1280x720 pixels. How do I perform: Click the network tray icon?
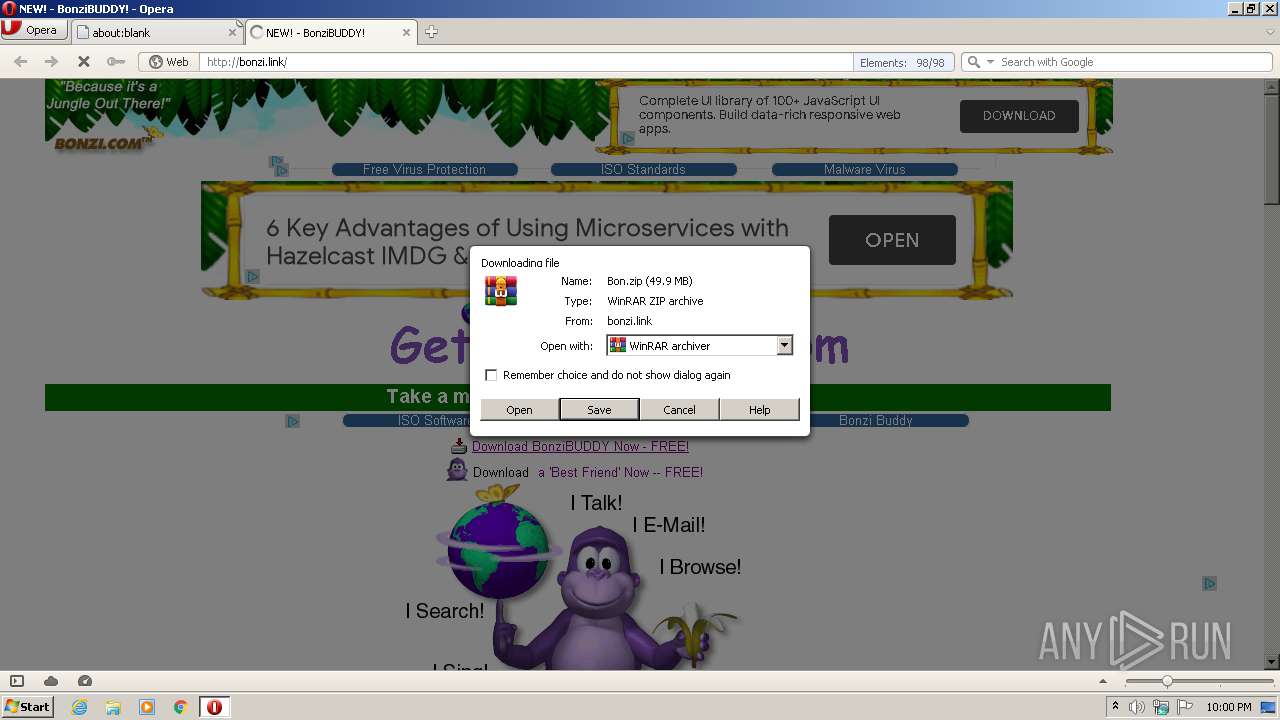coord(1161,707)
